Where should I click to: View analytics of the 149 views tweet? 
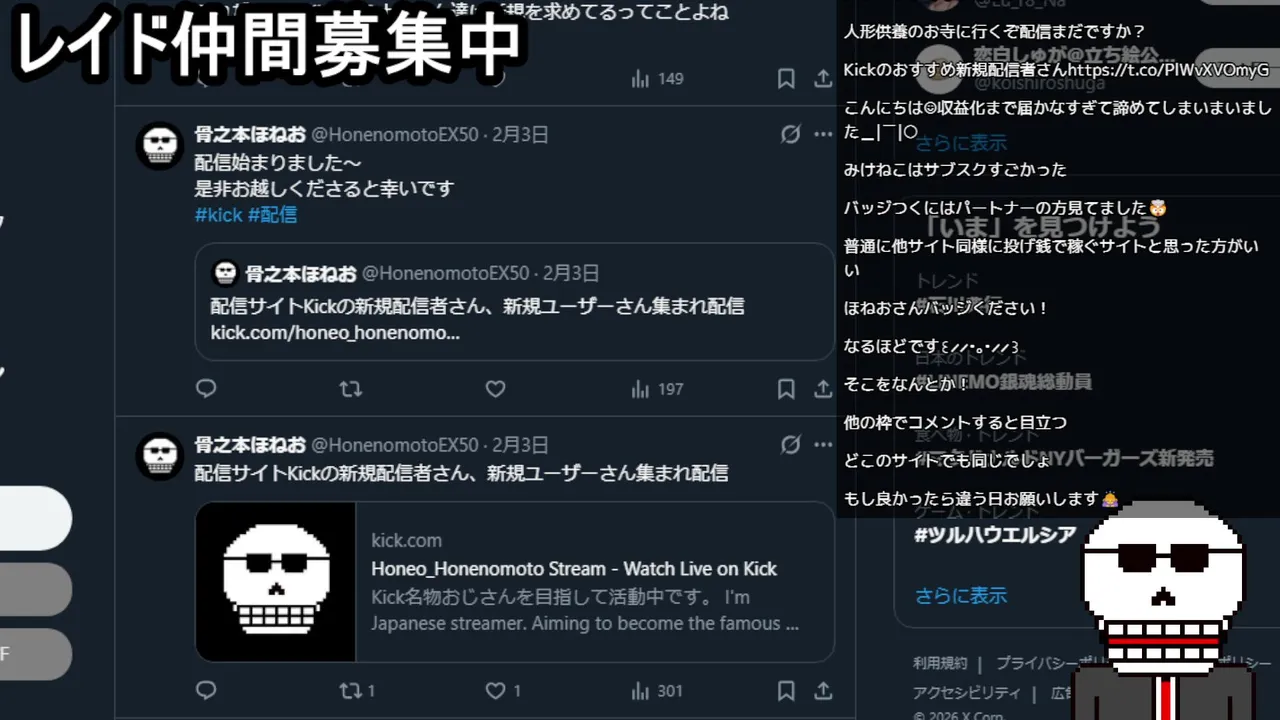657,78
